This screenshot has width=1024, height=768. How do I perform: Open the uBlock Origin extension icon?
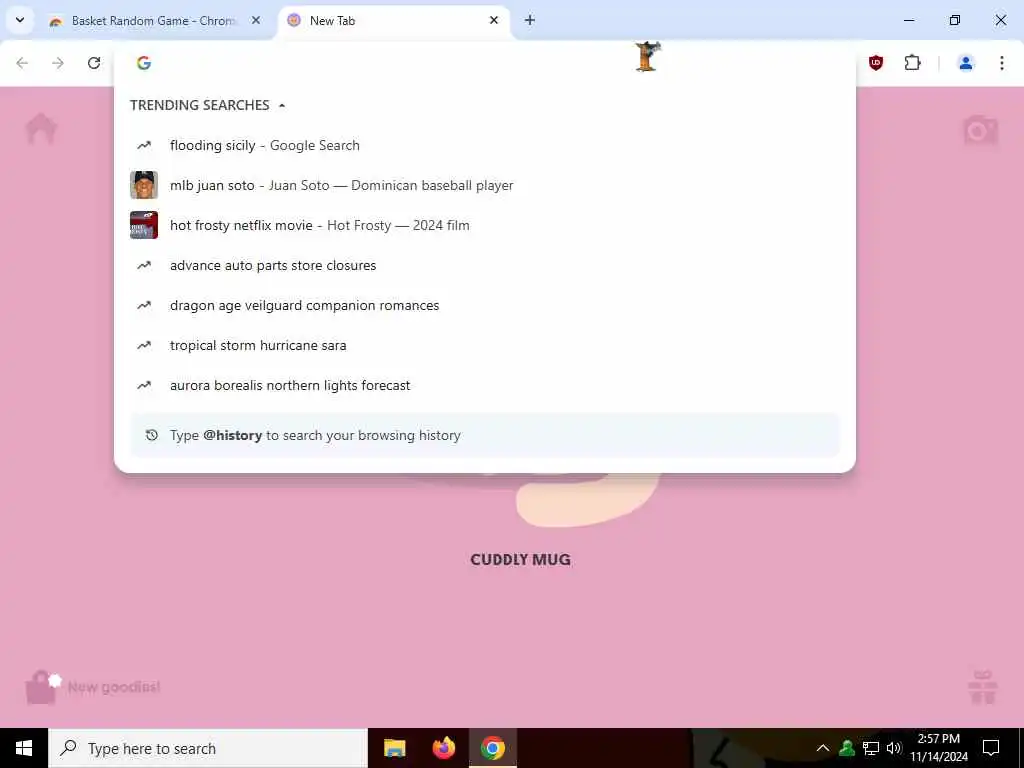coord(876,63)
